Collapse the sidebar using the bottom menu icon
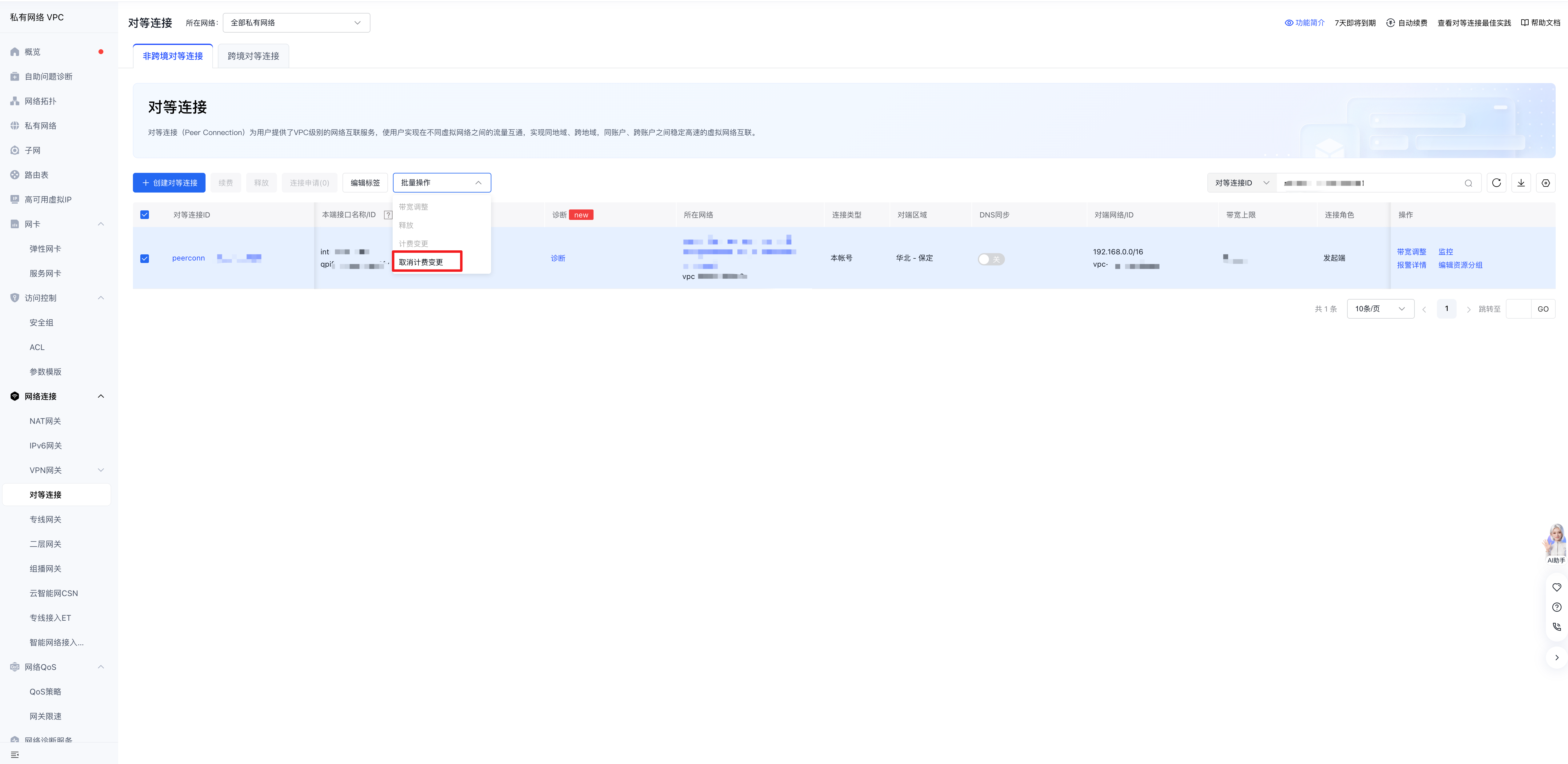Image resolution: width=1568 pixels, height=764 pixels. (14, 755)
